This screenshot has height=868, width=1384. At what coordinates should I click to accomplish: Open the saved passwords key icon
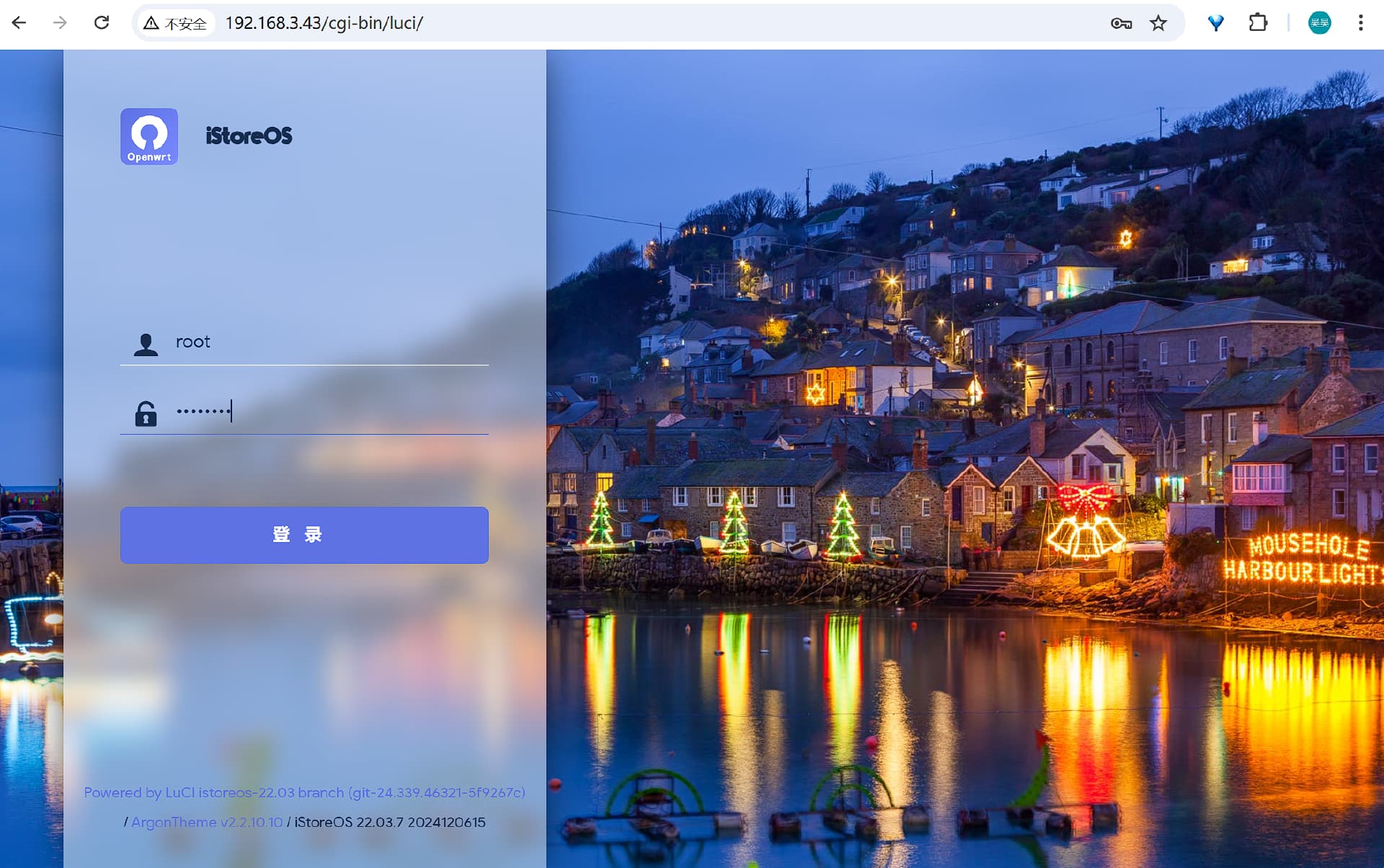tap(1121, 23)
